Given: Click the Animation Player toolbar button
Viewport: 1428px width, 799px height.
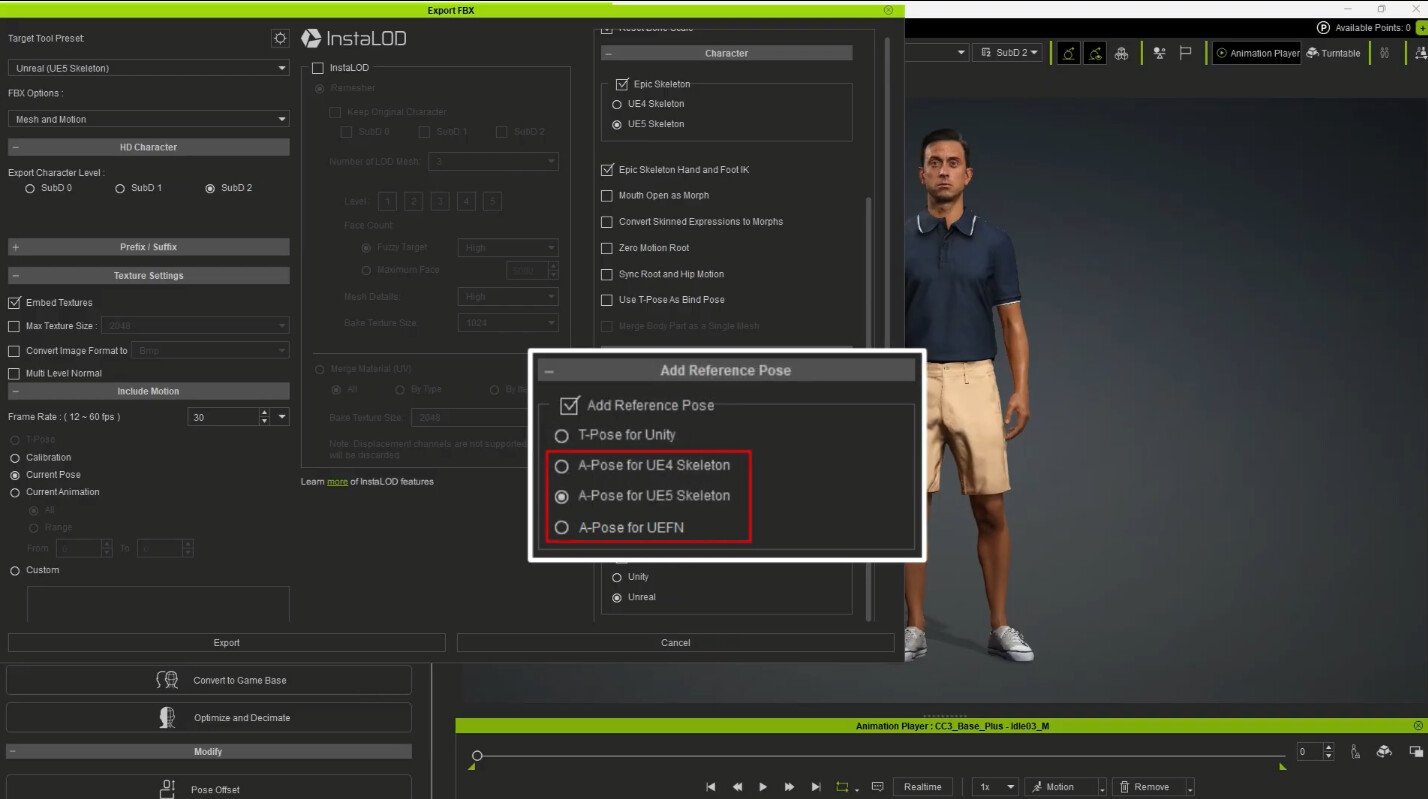Looking at the screenshot, I should point(1257,53).
